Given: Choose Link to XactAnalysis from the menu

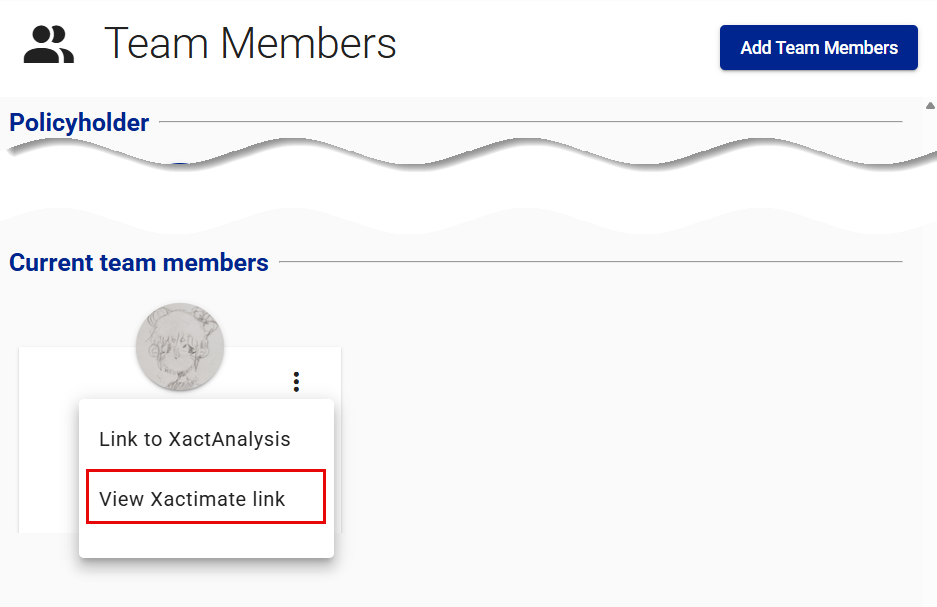Looking at the screenshot, I should coord(195,439).
